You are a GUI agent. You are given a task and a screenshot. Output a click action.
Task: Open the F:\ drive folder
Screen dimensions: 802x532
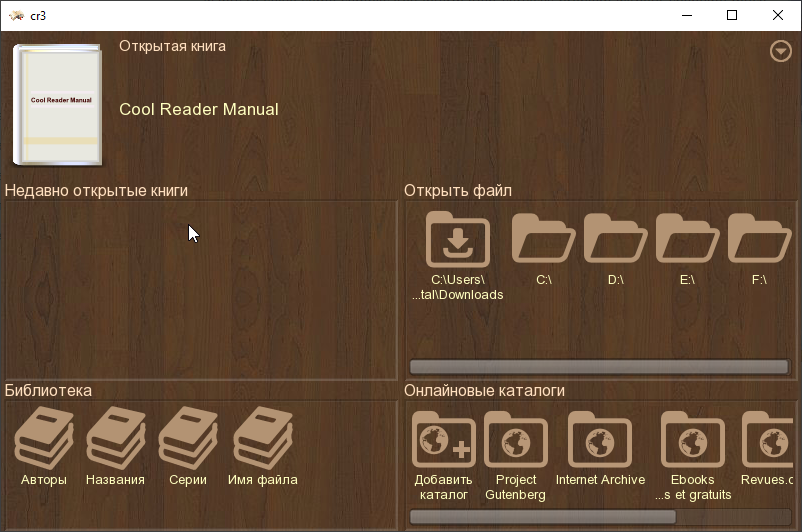pyautogui.click(x=760, y=238)
